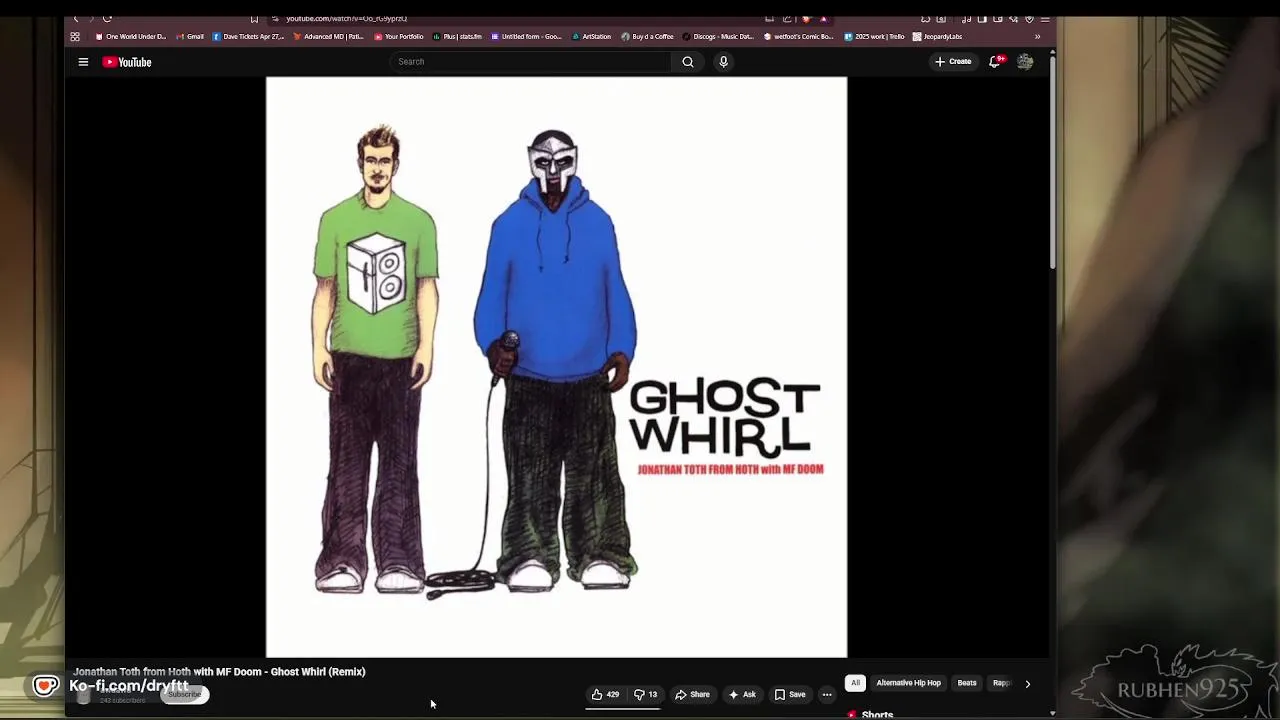Open JeopardyLabs bookmark
This screenshot has height=720, width=1280.
point(937,37)
